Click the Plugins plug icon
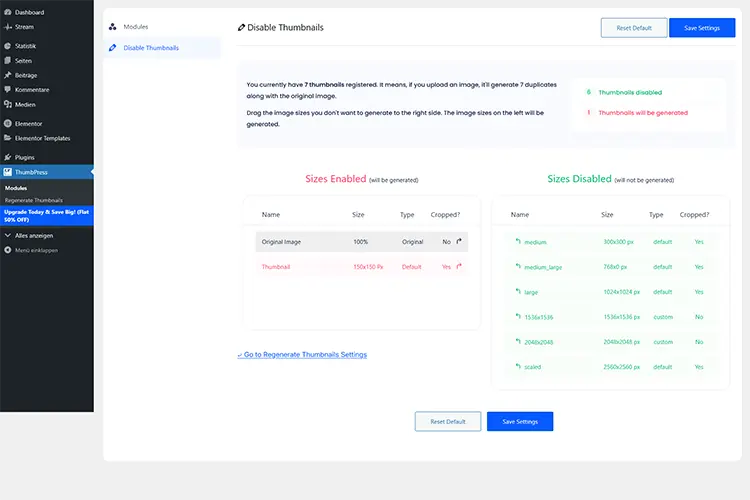This screenshot has width=750, height=500. [x=8, y=157]
